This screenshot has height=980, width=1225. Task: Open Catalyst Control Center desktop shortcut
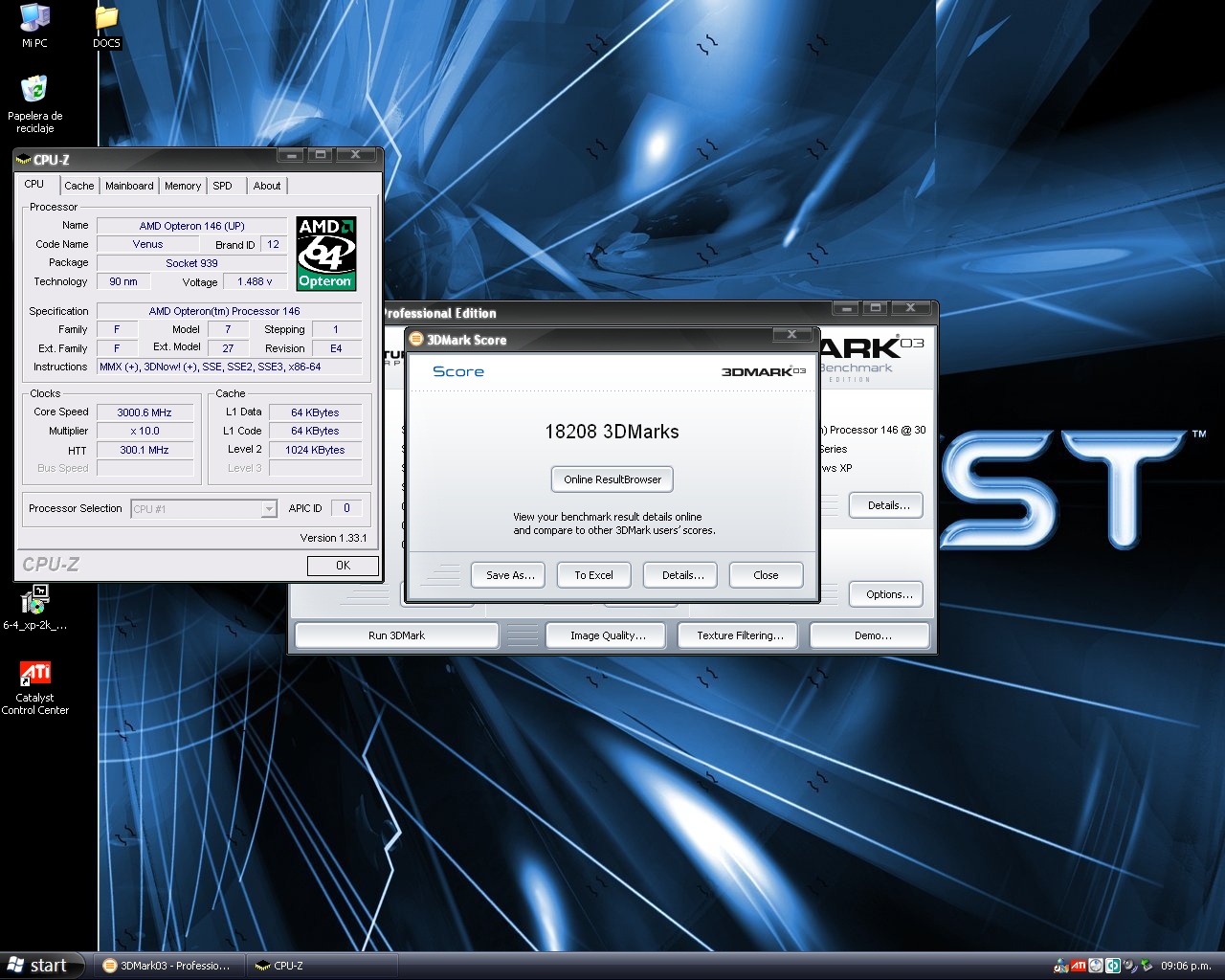34,674
